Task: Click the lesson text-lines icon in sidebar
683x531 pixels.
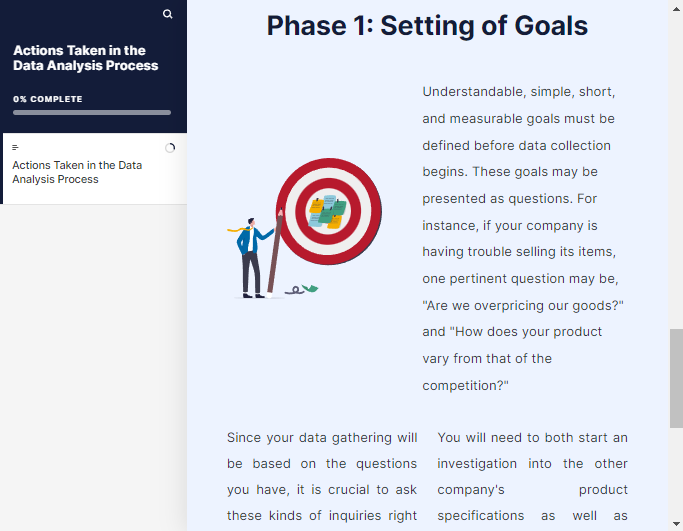Action: tap(15, 148)
